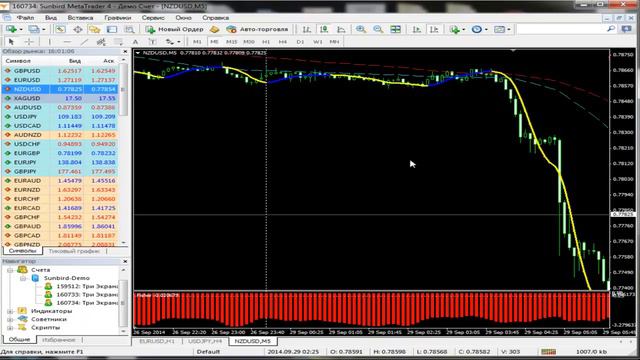The height and width of the screenshot is (360, 640).
Task: Collapse the Счета tree node
Action: [x=10, y=270]
